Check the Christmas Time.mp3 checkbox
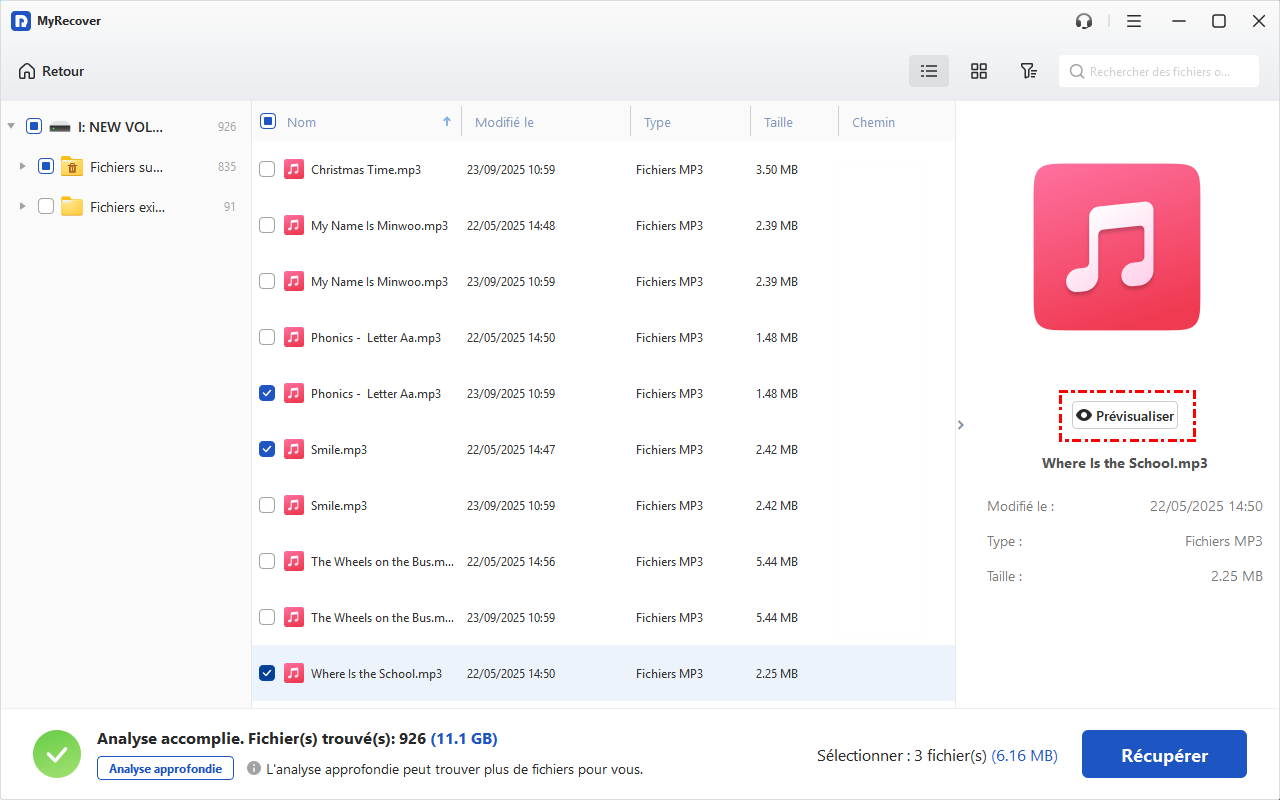 pos(267,170)
